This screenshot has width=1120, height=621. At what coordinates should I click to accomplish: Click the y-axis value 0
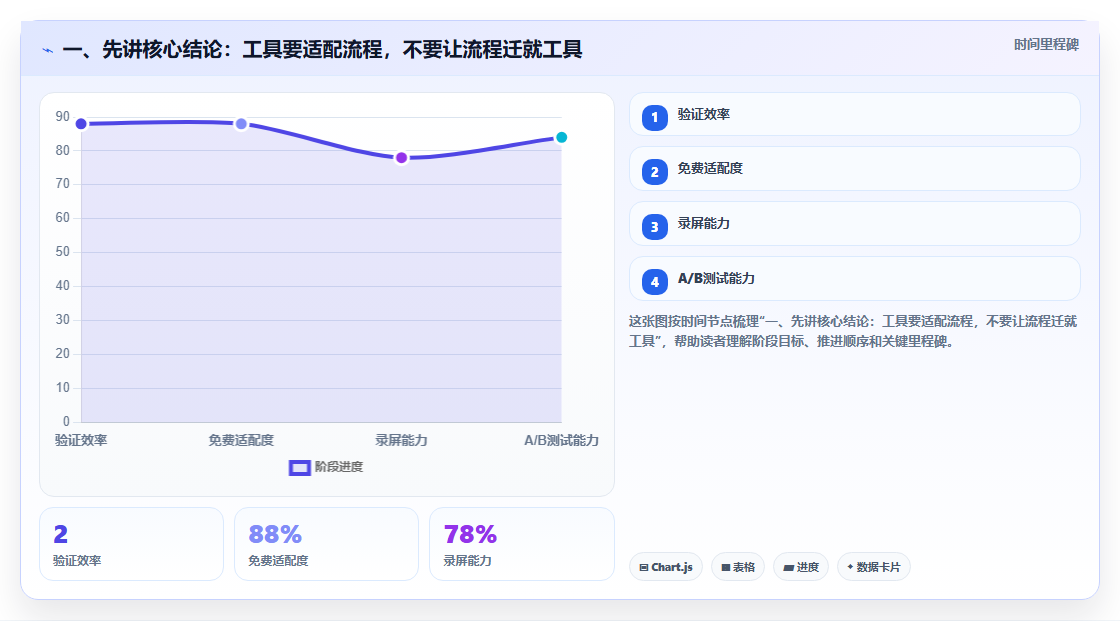click(66, 421)
